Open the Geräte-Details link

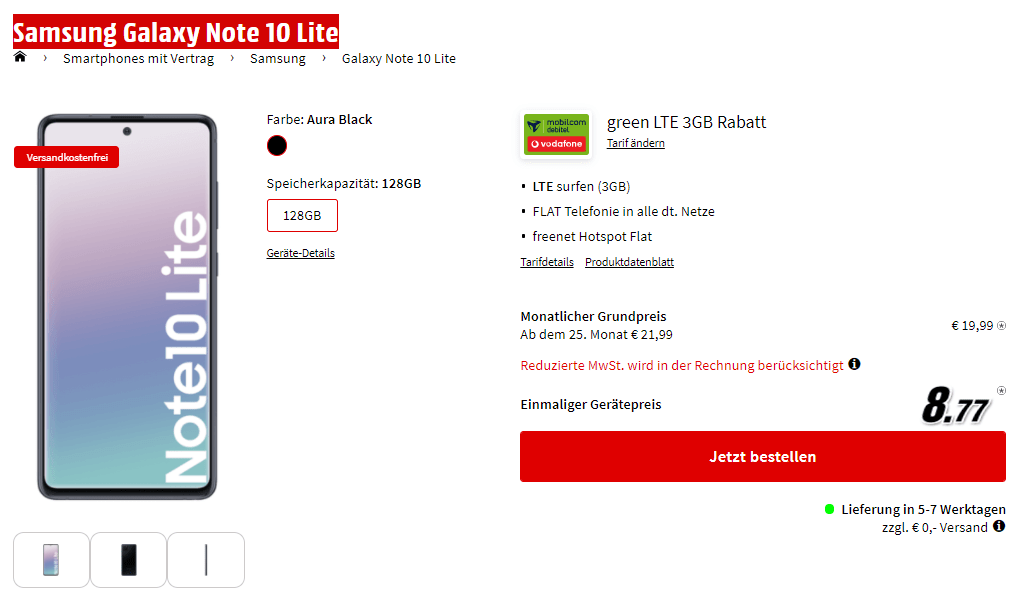pos(300,253)
